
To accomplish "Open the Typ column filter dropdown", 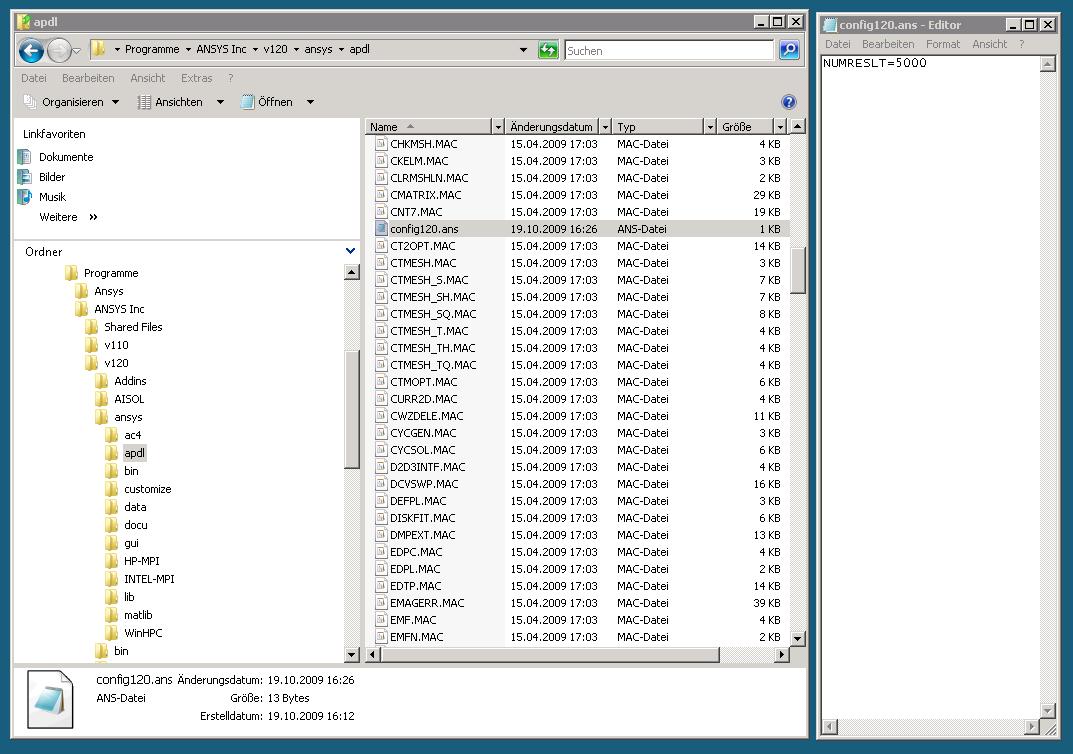I will click(x=710, y=127).
